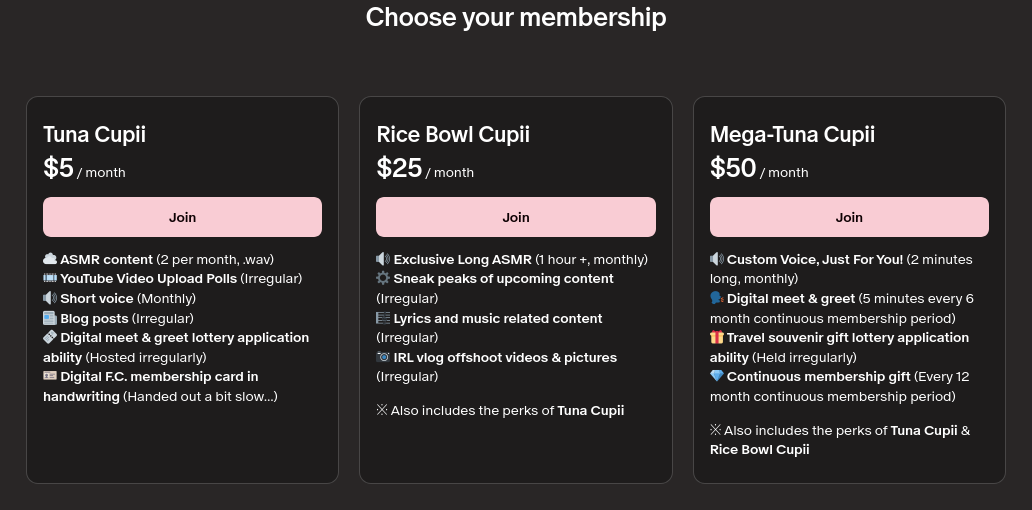The height and width of the screenshot is (510, 1032).
Task: Click the ID card icon beside Digital F.C. membership
Action: (x=50, y=377)
